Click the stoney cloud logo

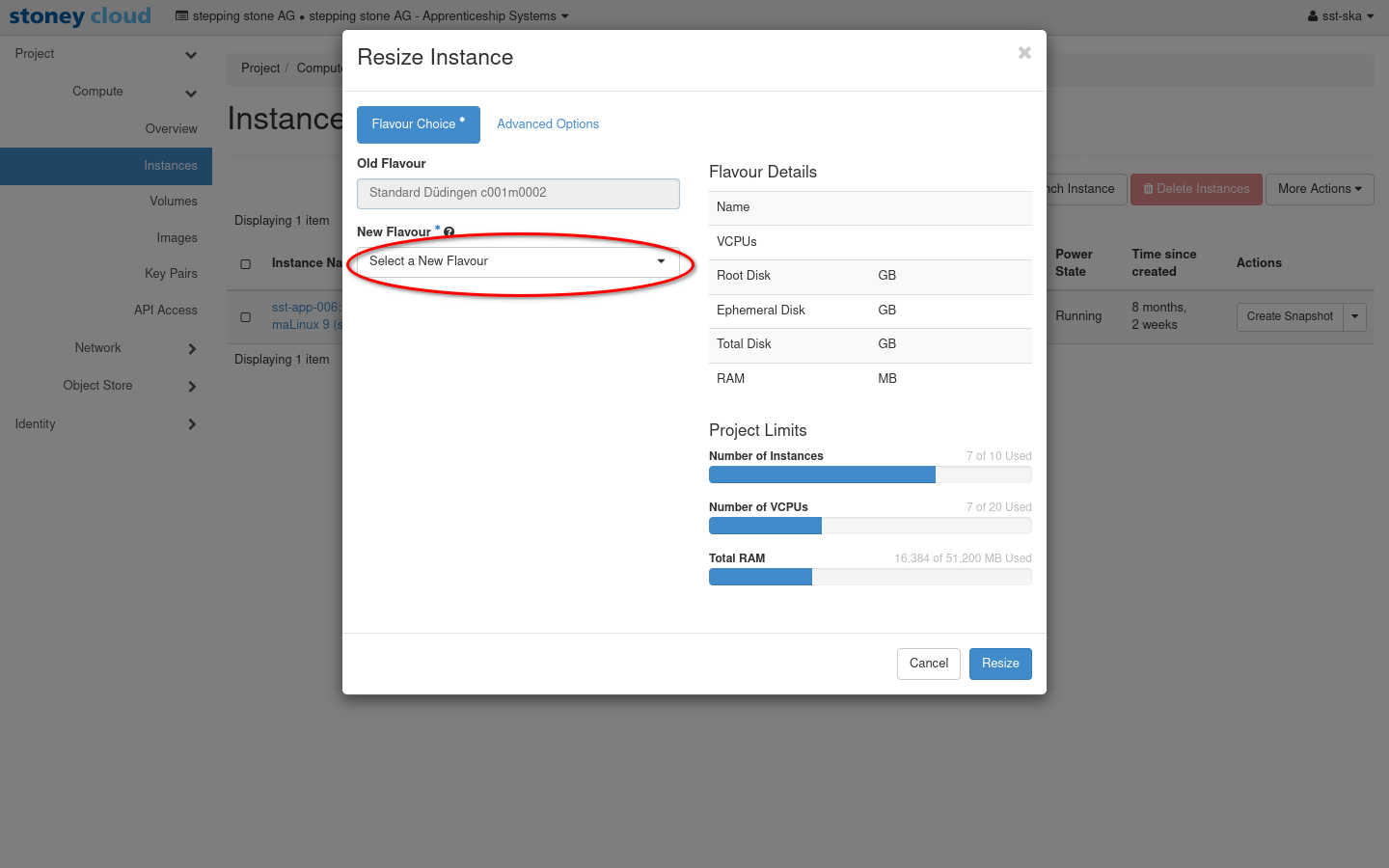click(80, 16)
